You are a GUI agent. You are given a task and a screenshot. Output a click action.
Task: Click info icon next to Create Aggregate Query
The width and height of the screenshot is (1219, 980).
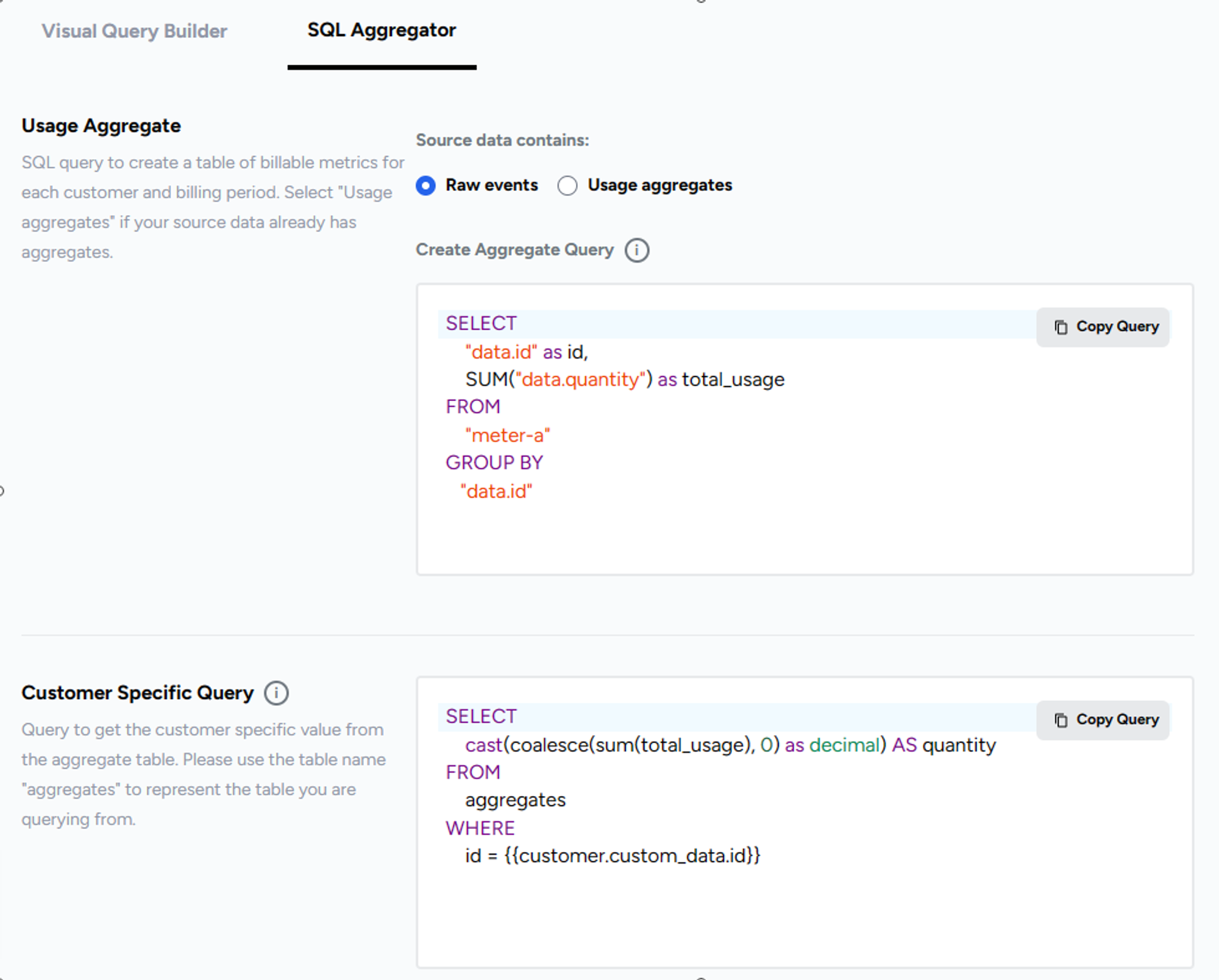637,250
